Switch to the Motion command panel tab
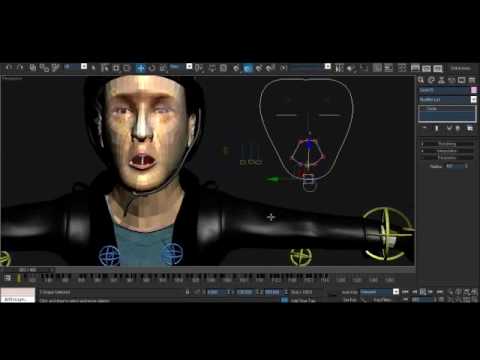Viewport: 480px width, 360px height. pyautogui.click(x=451, y=80)
